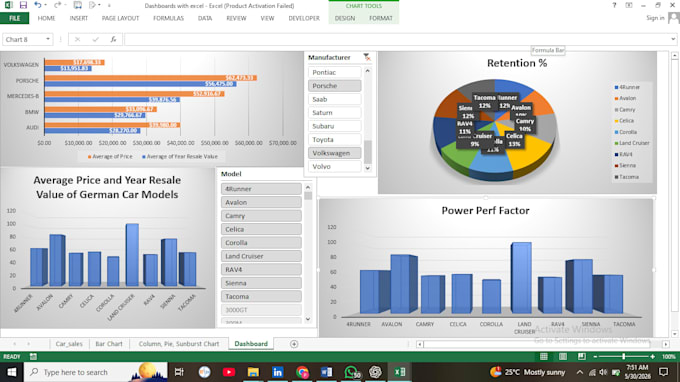Open the FORMULAS ribbon tab
This screenshot has height=382, width=680.
(x=168, y=18)
